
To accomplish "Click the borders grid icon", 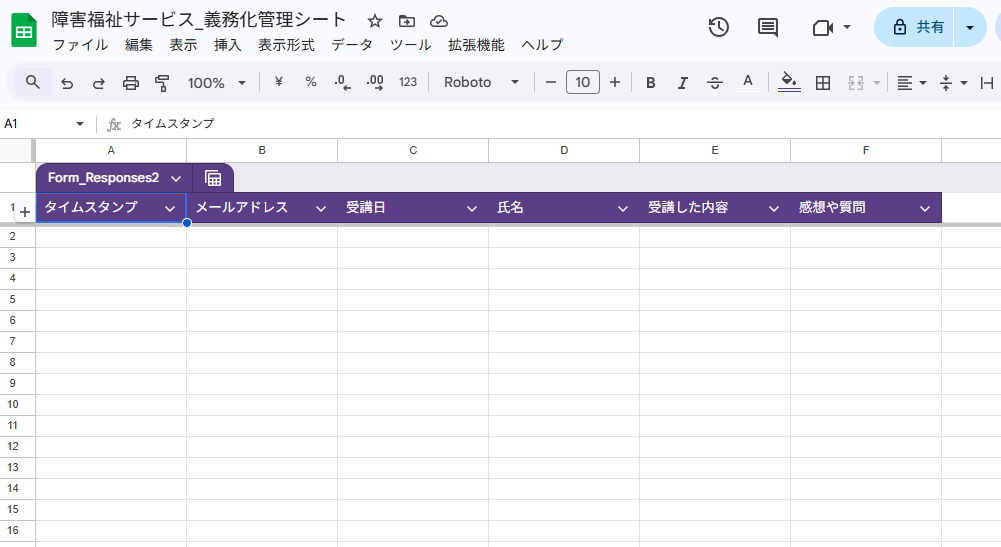I will 823,83.
